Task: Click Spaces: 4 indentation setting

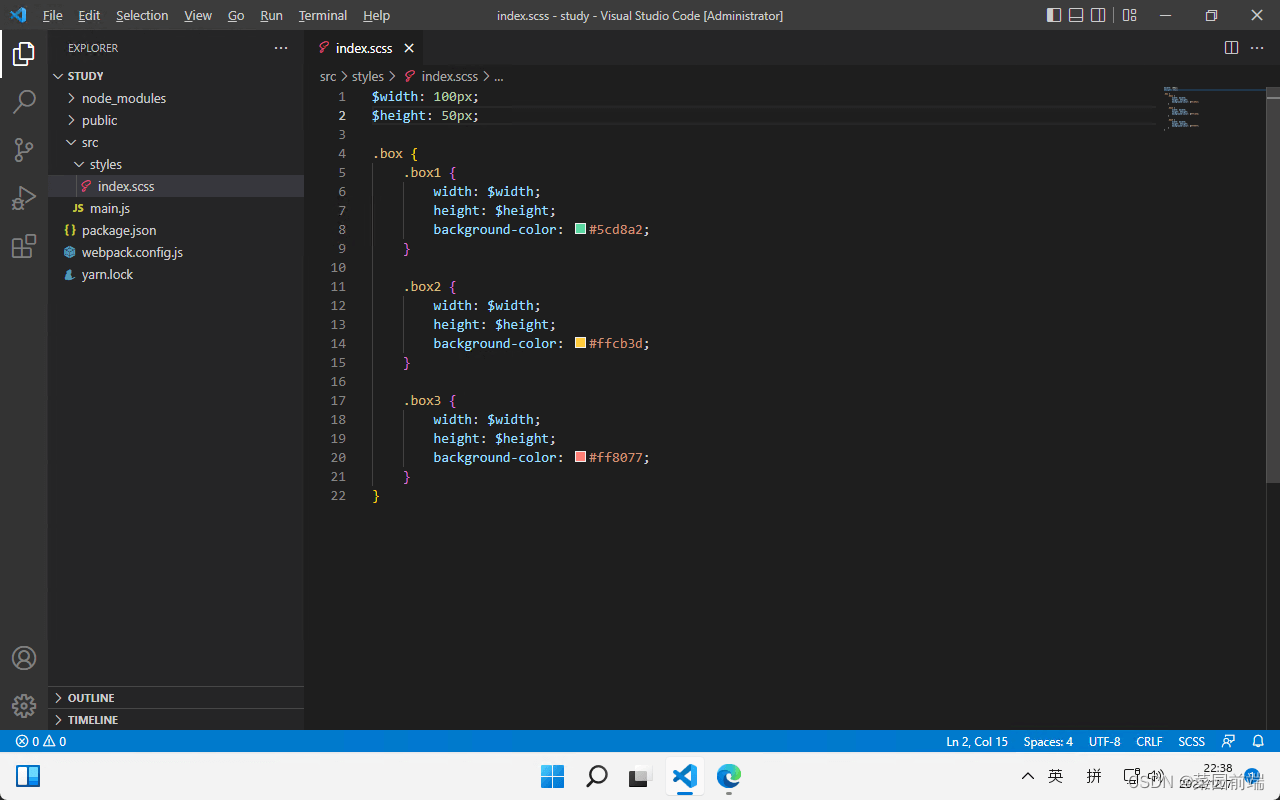Action: (1048, 741)
